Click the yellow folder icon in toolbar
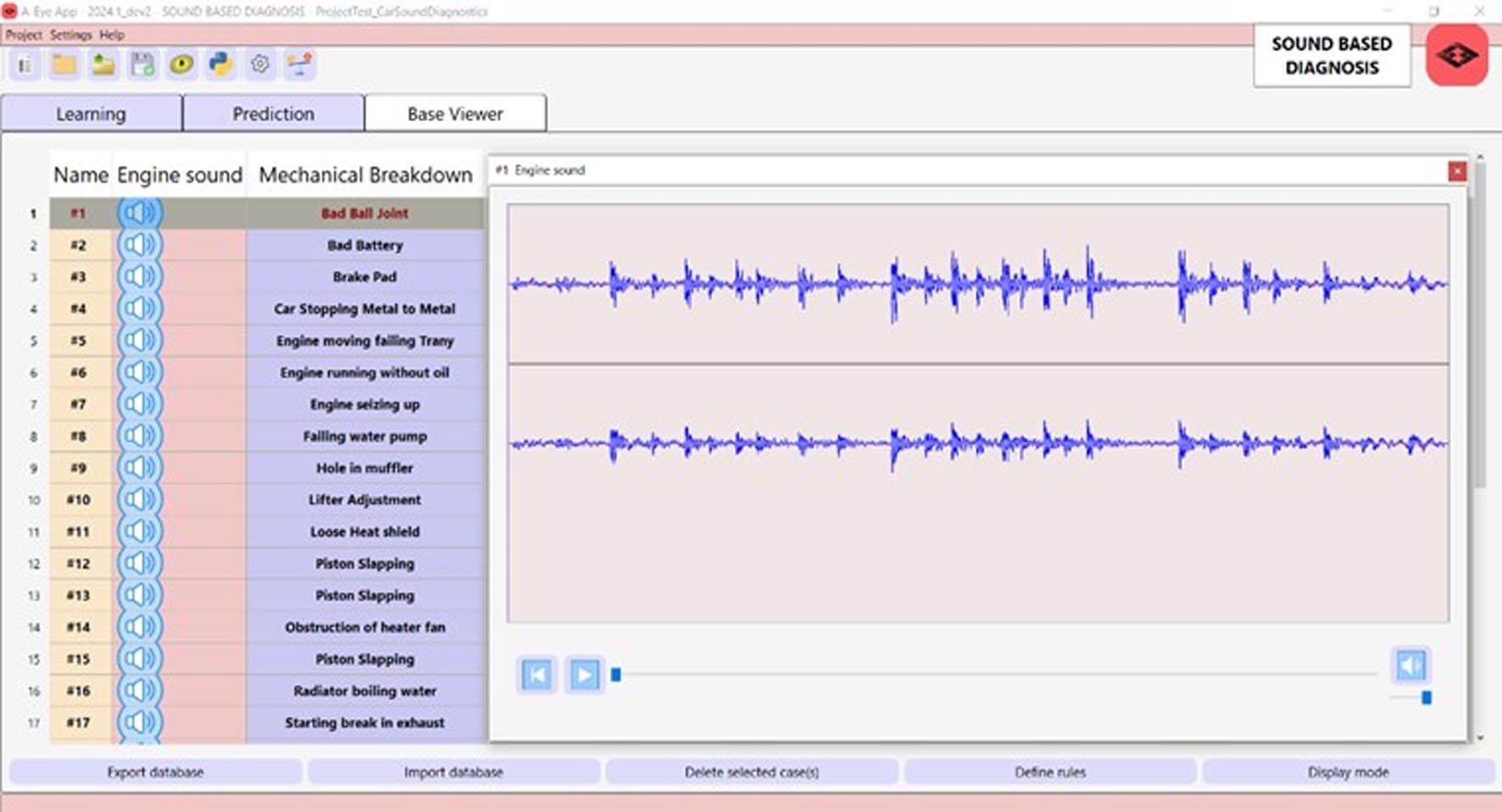The image size is (1502, 812). (x=64, y=64)
